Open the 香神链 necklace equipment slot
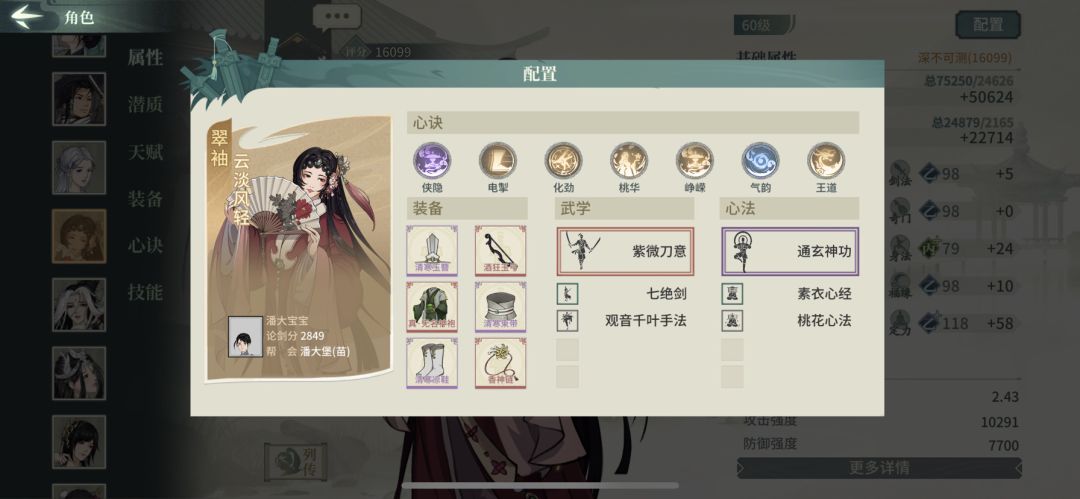 [x=501, y=363]
